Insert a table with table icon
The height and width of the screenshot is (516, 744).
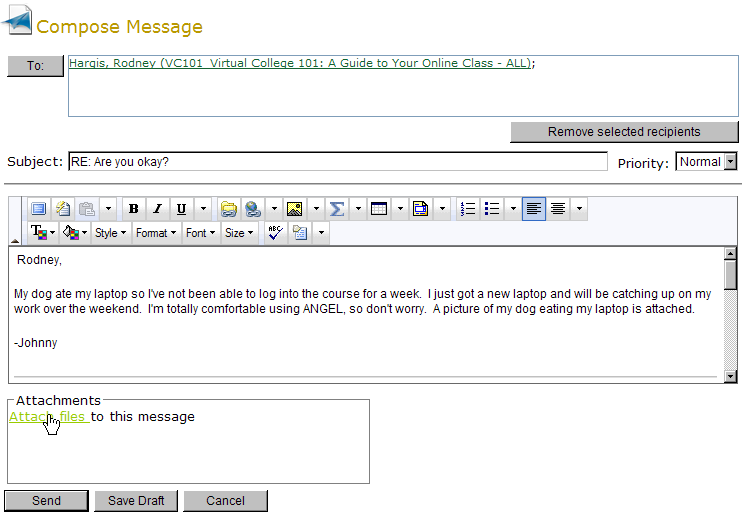(x=379, y=209)
